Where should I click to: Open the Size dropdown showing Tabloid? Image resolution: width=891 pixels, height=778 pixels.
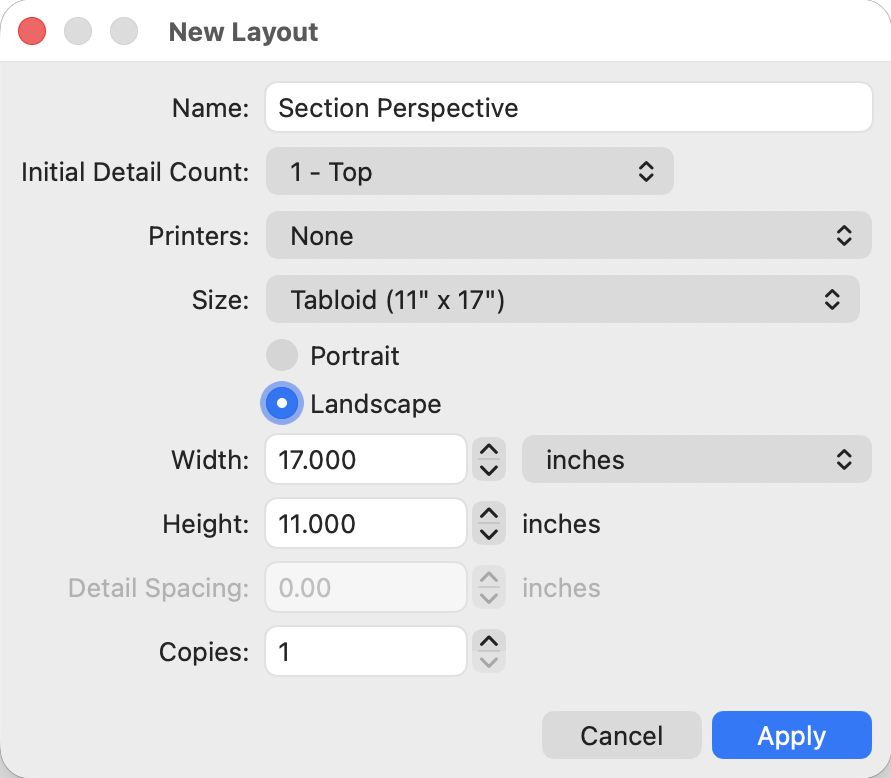pyautogui.click(x=563, y=299)
